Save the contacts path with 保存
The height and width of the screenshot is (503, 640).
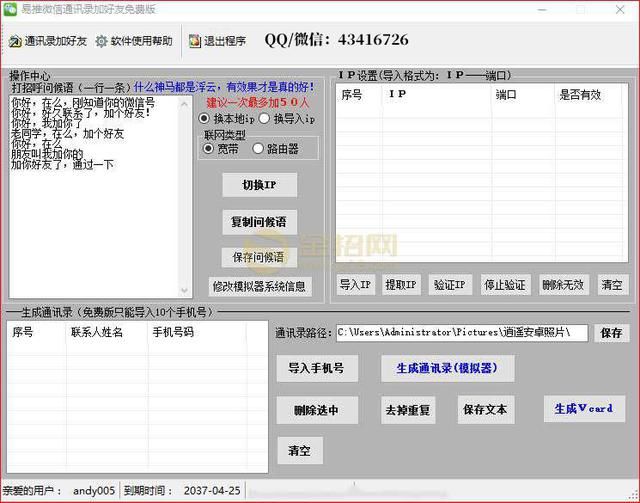(611, 333)
